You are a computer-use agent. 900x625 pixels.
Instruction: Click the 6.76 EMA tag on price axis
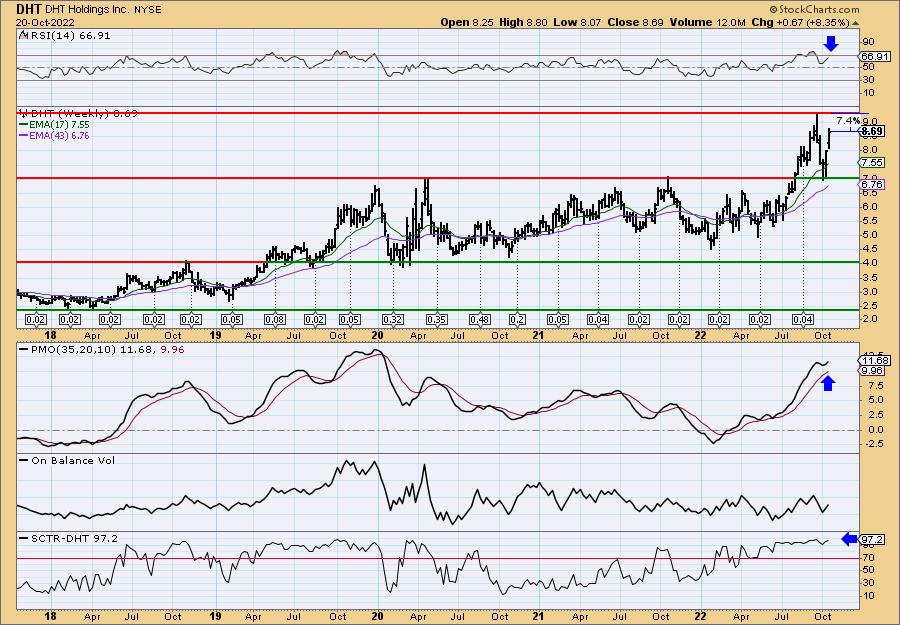[872, 184]
